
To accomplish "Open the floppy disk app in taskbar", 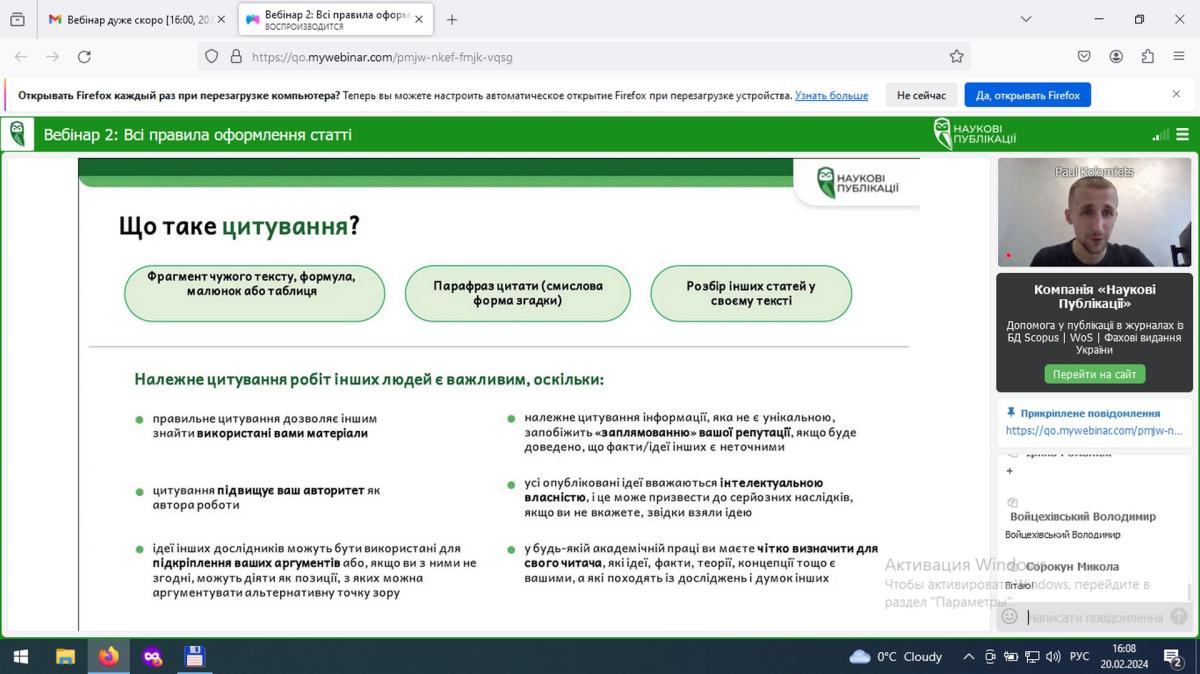I will point(195,656).
